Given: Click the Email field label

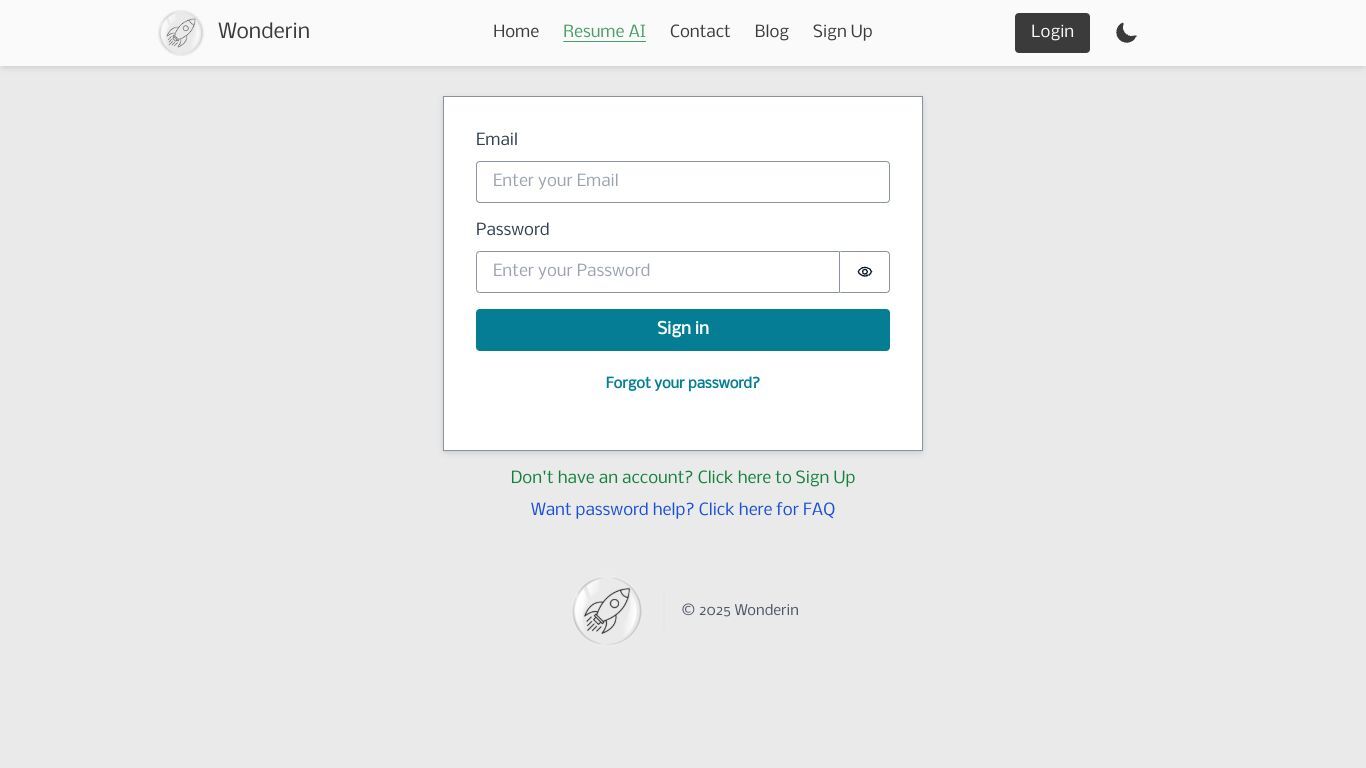Looking at the screenshot, I should pyautogui.click(x=497, y=140).
